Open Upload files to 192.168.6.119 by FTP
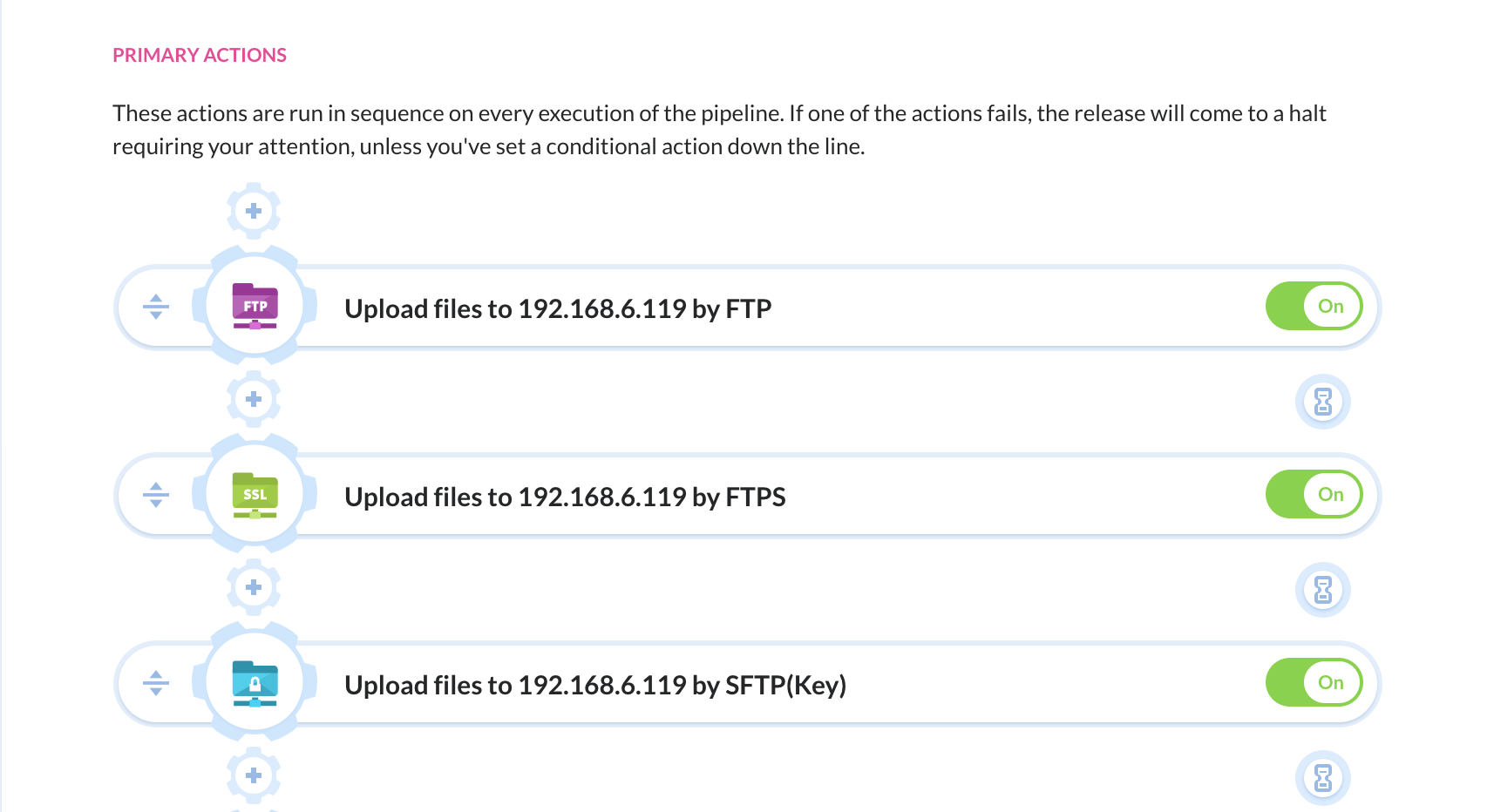Screen dimensions: 1494x812 (x=558, y=308)
